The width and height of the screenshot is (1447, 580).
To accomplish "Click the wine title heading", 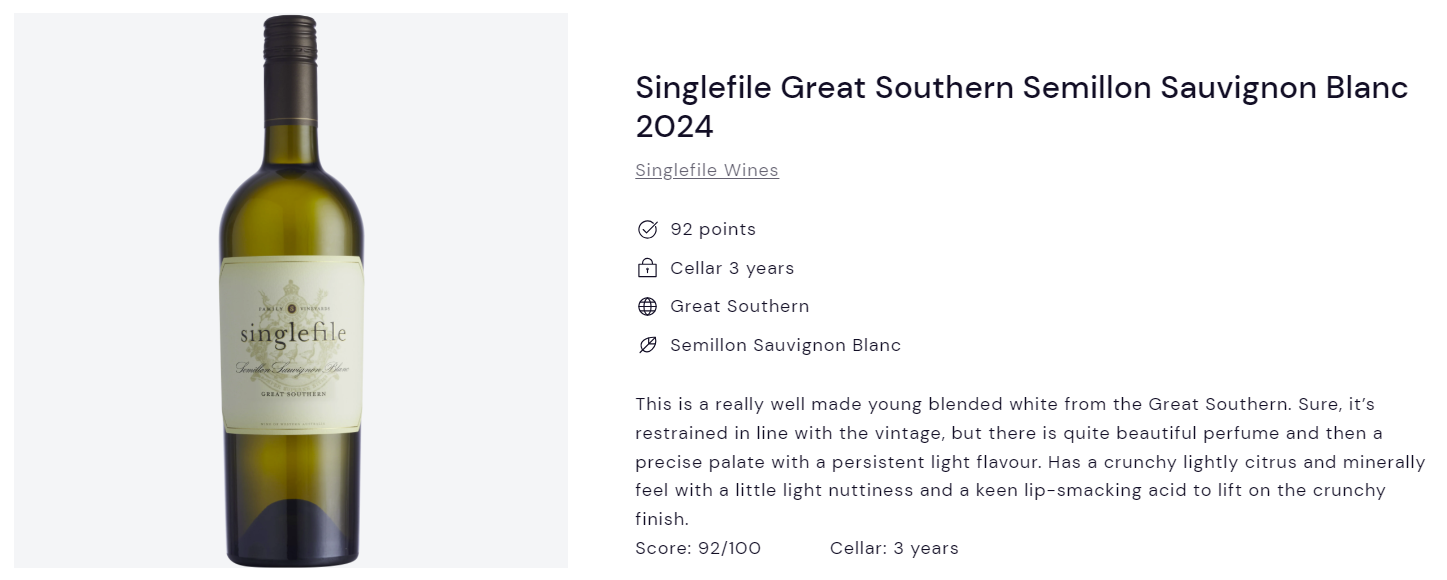I will (x=1021, y=107).
